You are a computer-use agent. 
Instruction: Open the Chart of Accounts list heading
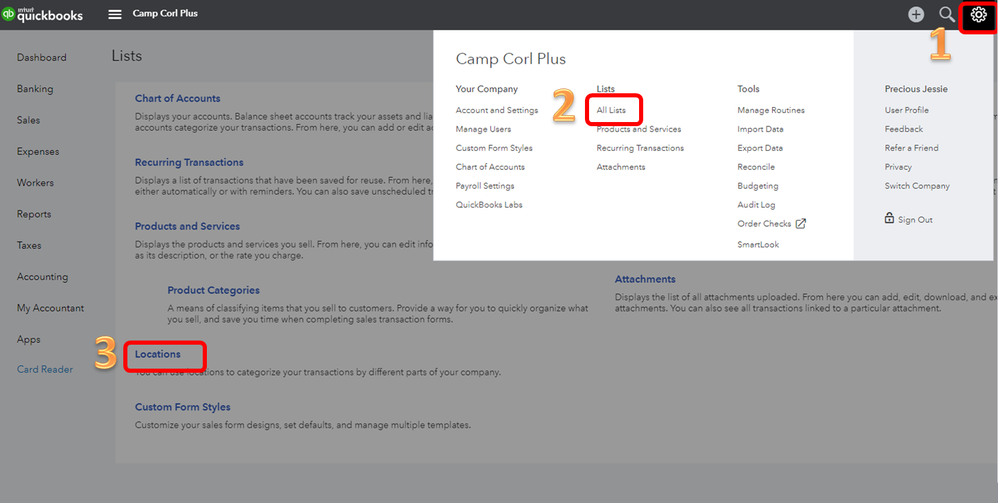(x=178, y=98)
